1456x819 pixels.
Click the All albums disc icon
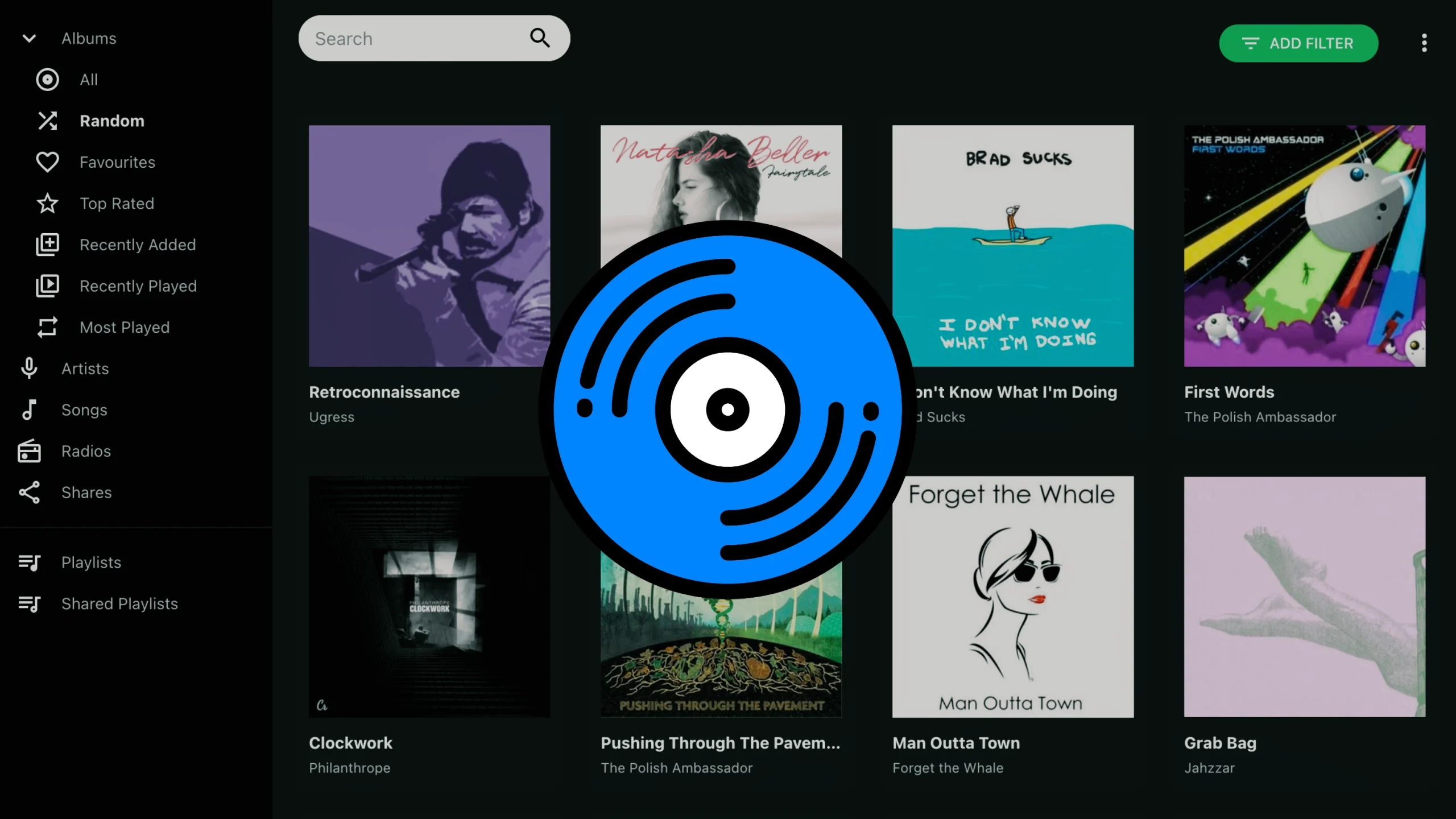[x=47, y=80]
